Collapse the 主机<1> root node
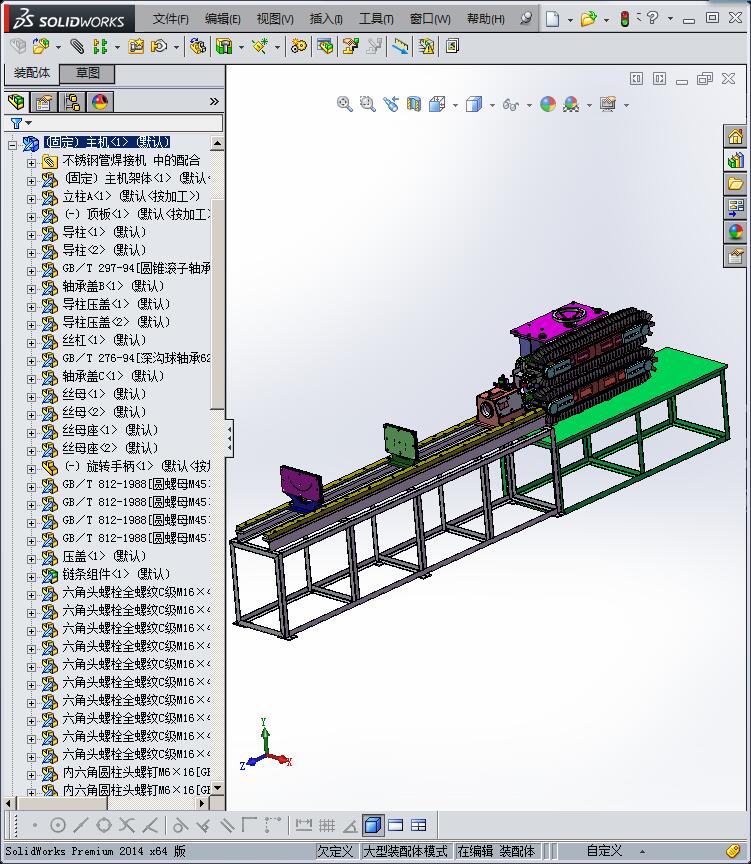751x864 pixels. (x=12, y=145)
